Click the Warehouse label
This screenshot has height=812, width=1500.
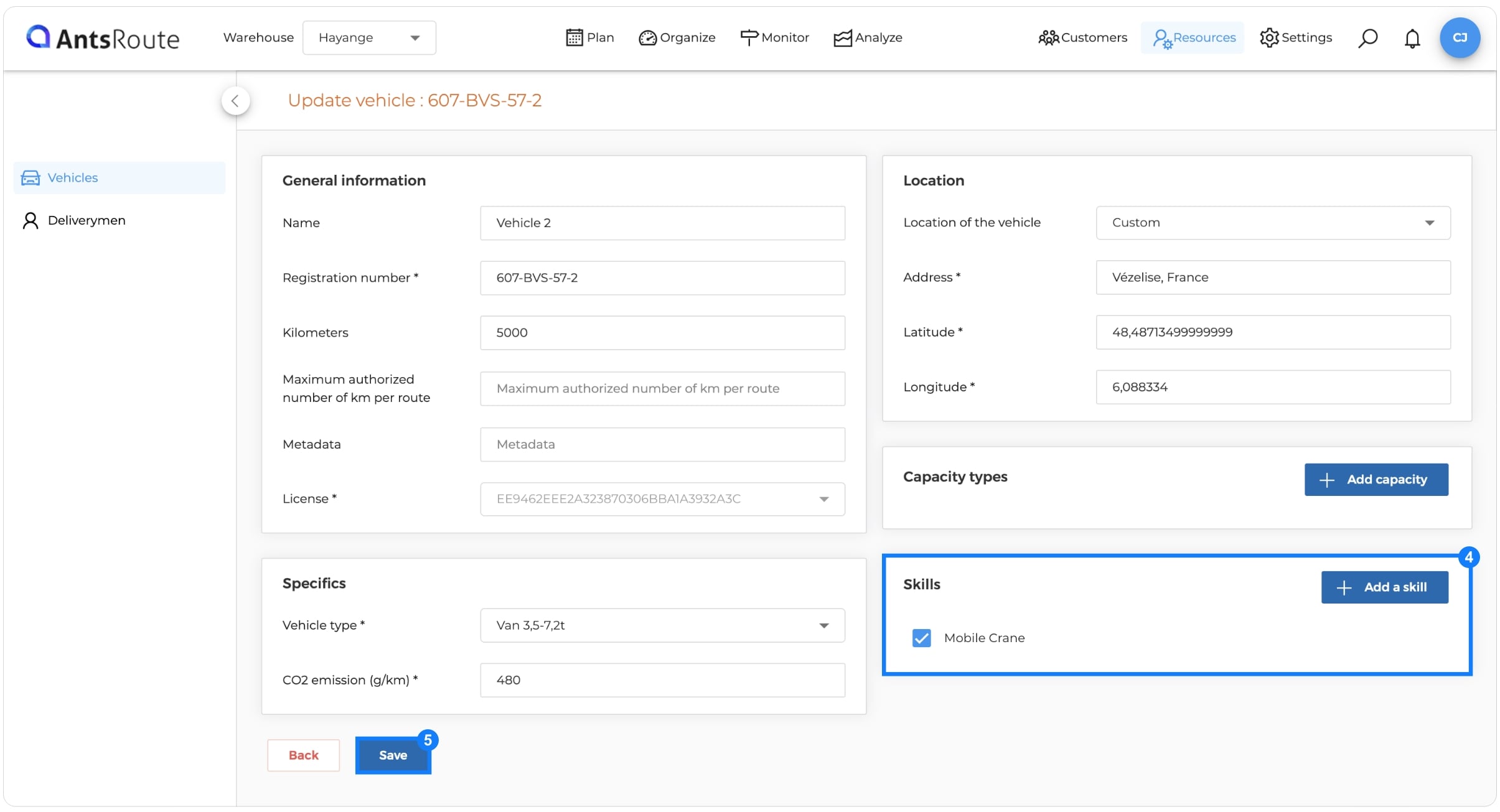pyautogui.click(x=258, y=37)
